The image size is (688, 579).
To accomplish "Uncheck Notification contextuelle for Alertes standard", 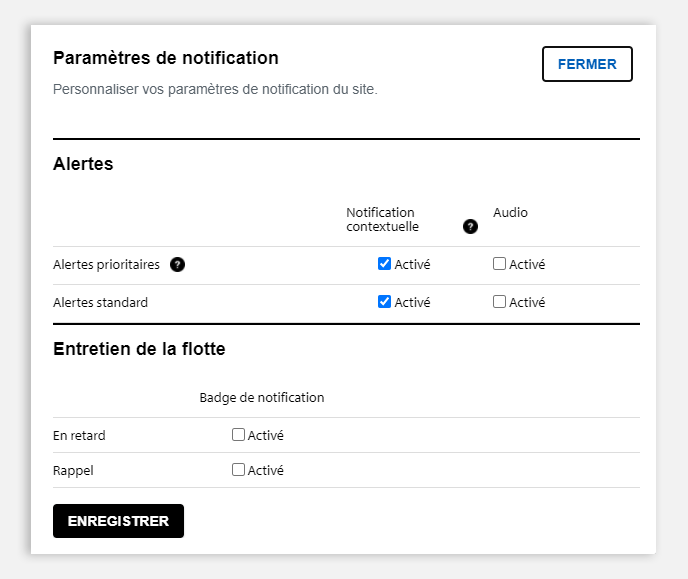I will pos(384,302).
